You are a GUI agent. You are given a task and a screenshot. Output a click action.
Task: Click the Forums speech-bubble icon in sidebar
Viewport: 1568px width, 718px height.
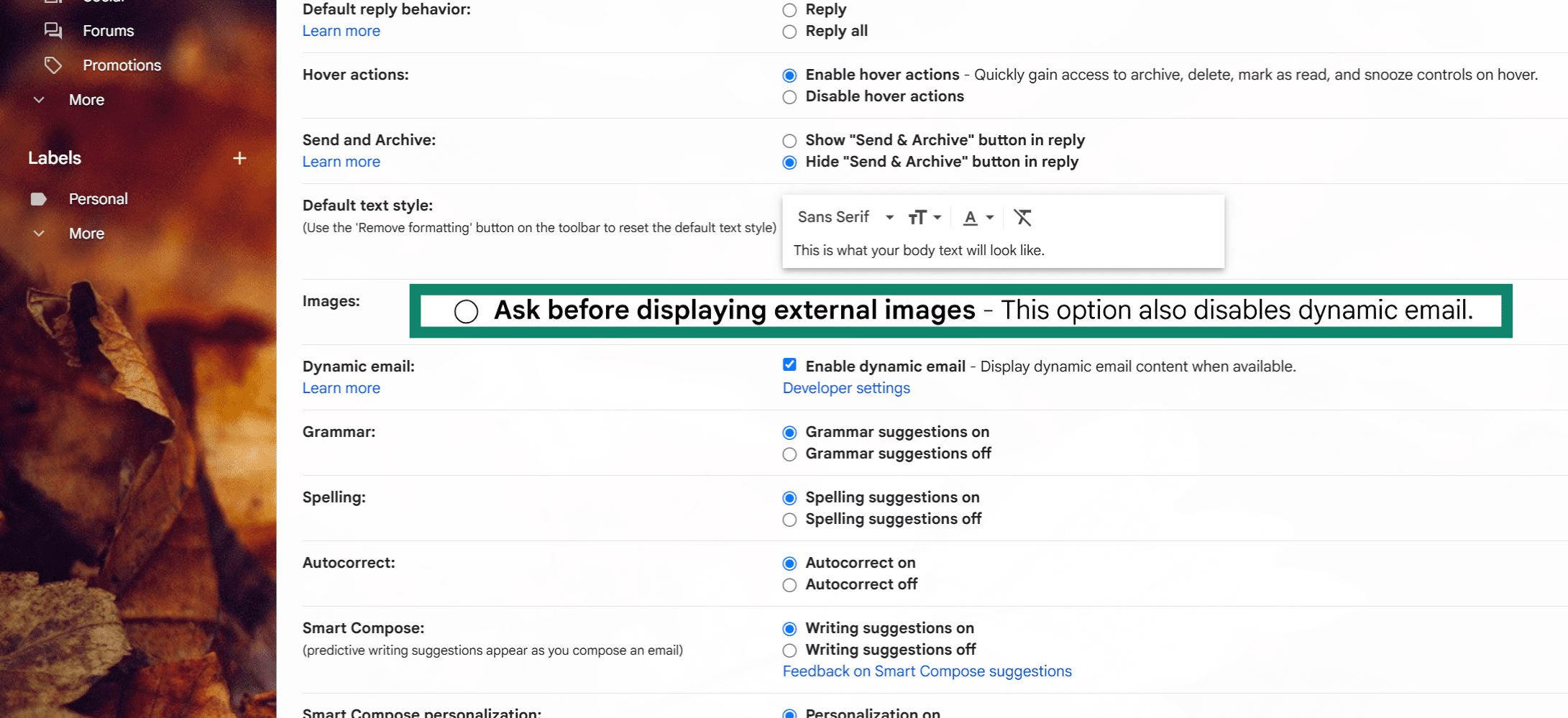[x=52, y=30]
